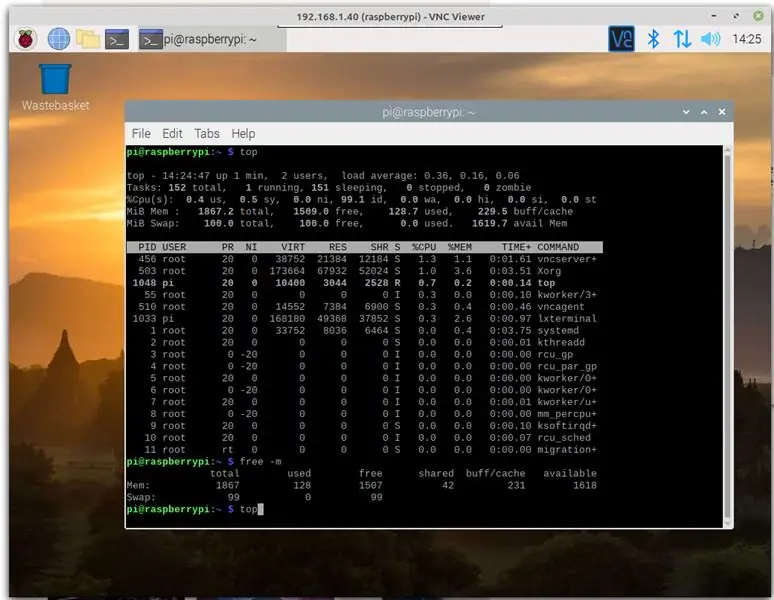Launch the web browser globe icon
774x600 pixels.
[x=58, y=39]
